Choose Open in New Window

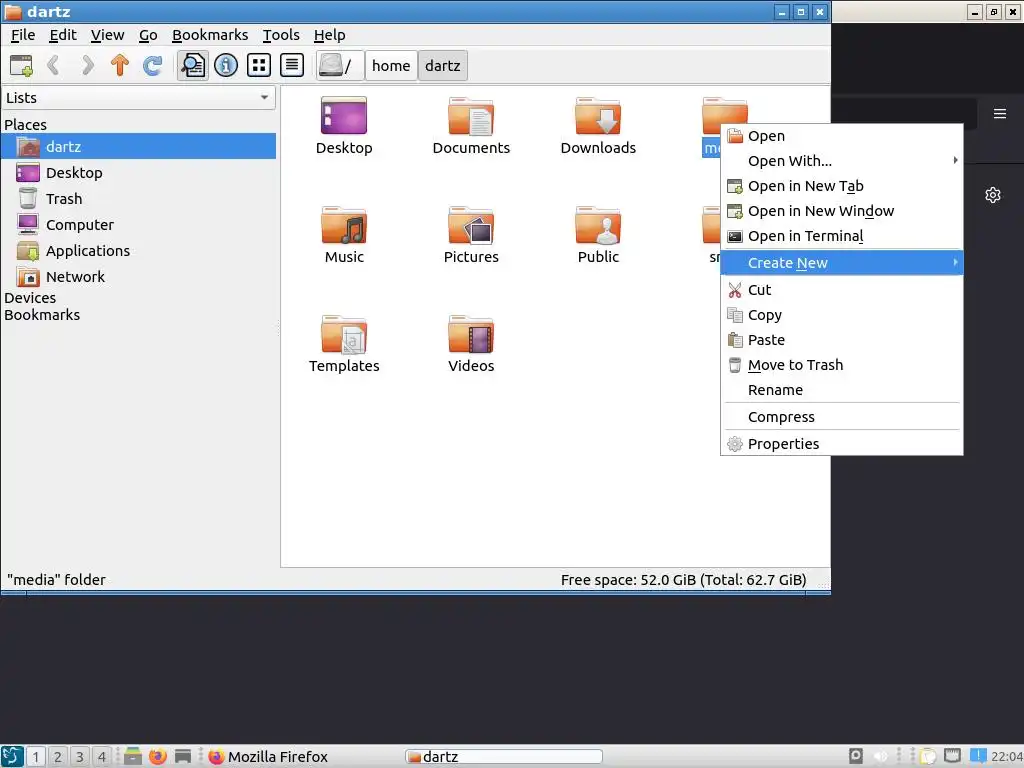tap(842, 211)
